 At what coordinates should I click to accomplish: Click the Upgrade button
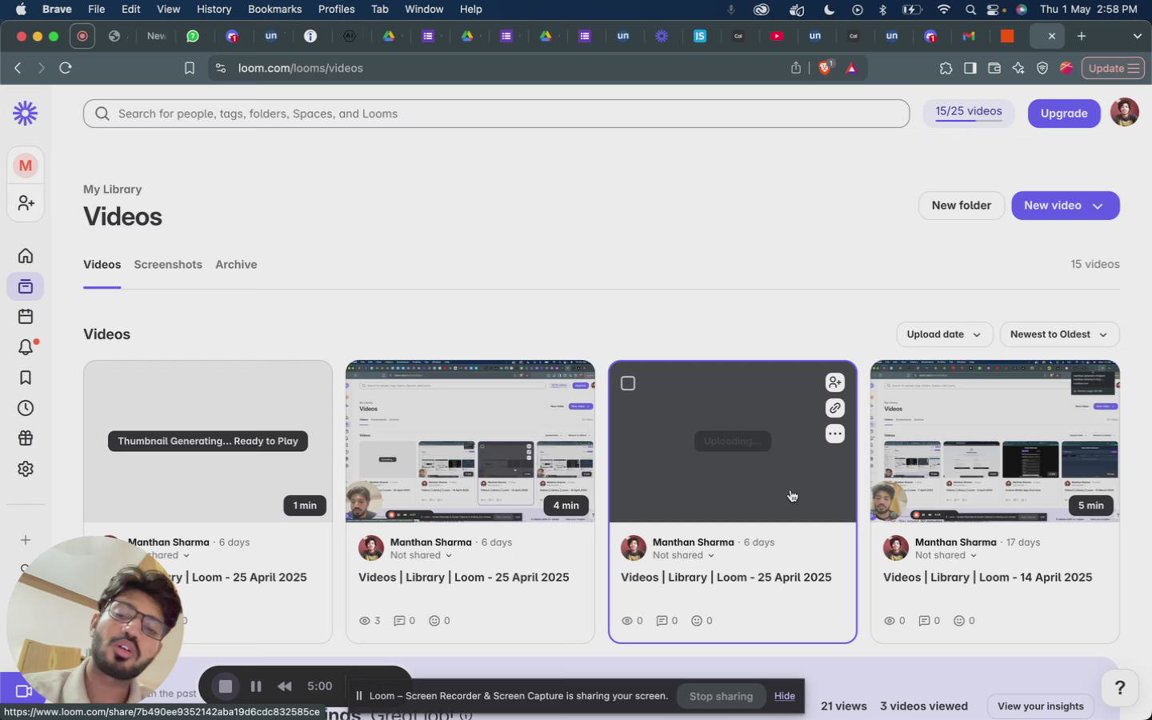(1063, 113)
